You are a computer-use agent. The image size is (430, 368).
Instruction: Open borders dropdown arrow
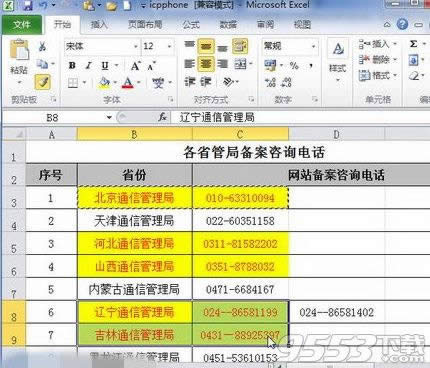[x=84, y=82]
